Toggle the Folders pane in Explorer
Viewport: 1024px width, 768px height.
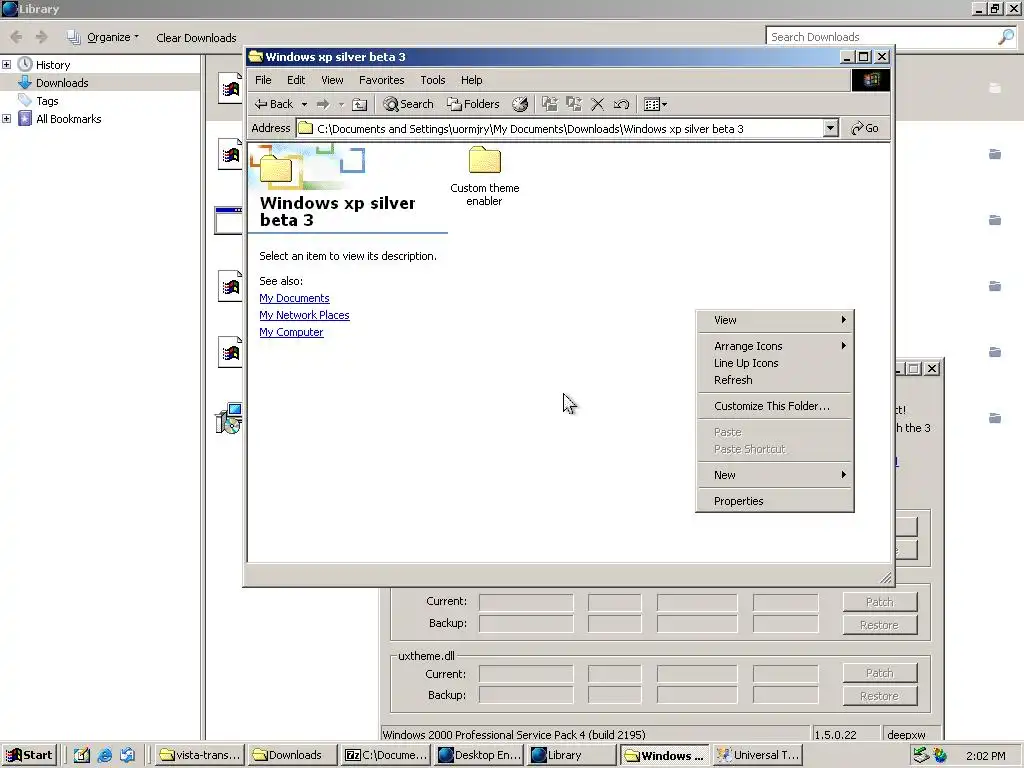click(x=473, y=104)
